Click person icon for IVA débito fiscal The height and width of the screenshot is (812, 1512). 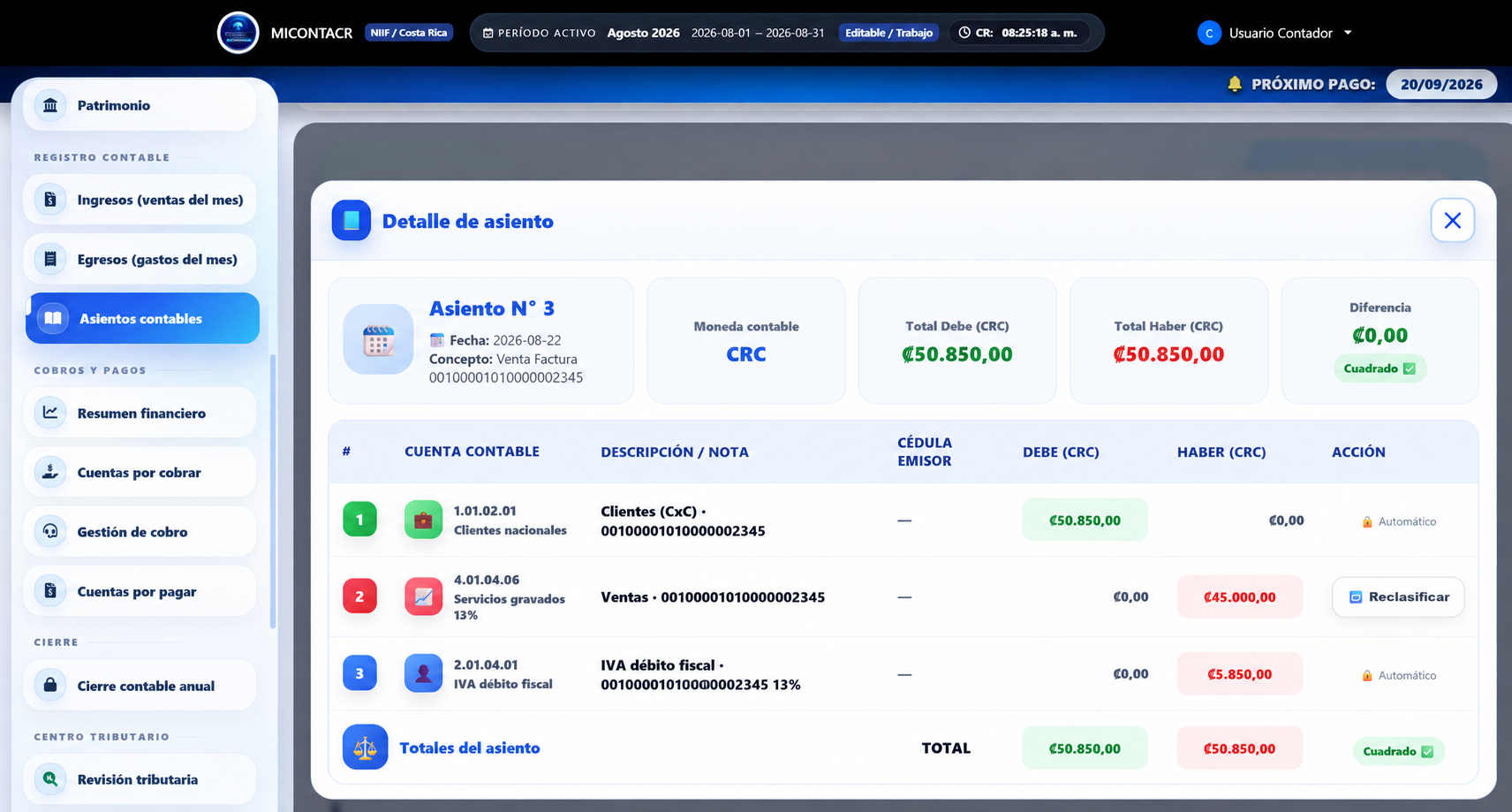(x=423, y=673)
